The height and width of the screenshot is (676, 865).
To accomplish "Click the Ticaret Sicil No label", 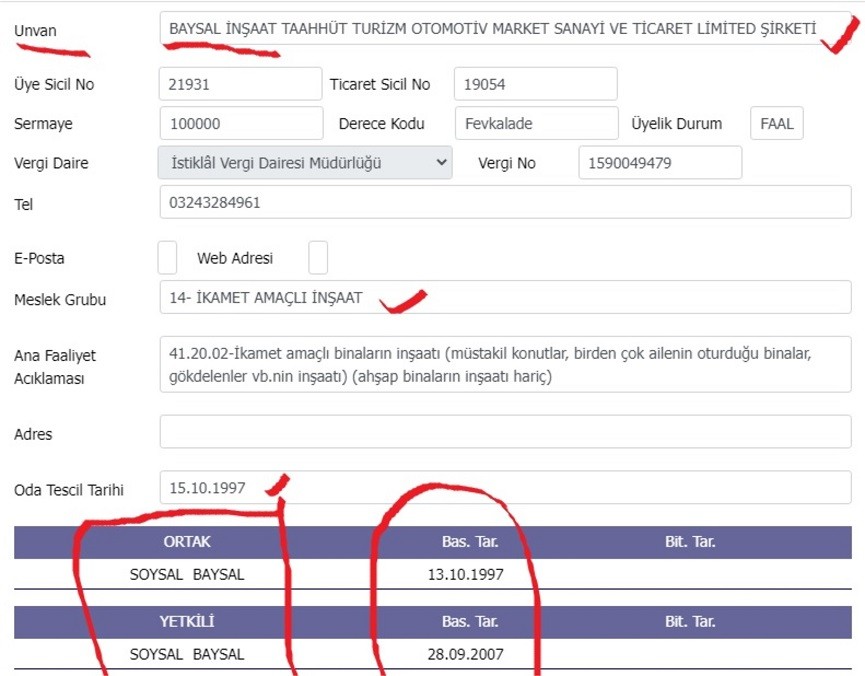I will pos(380,84).
